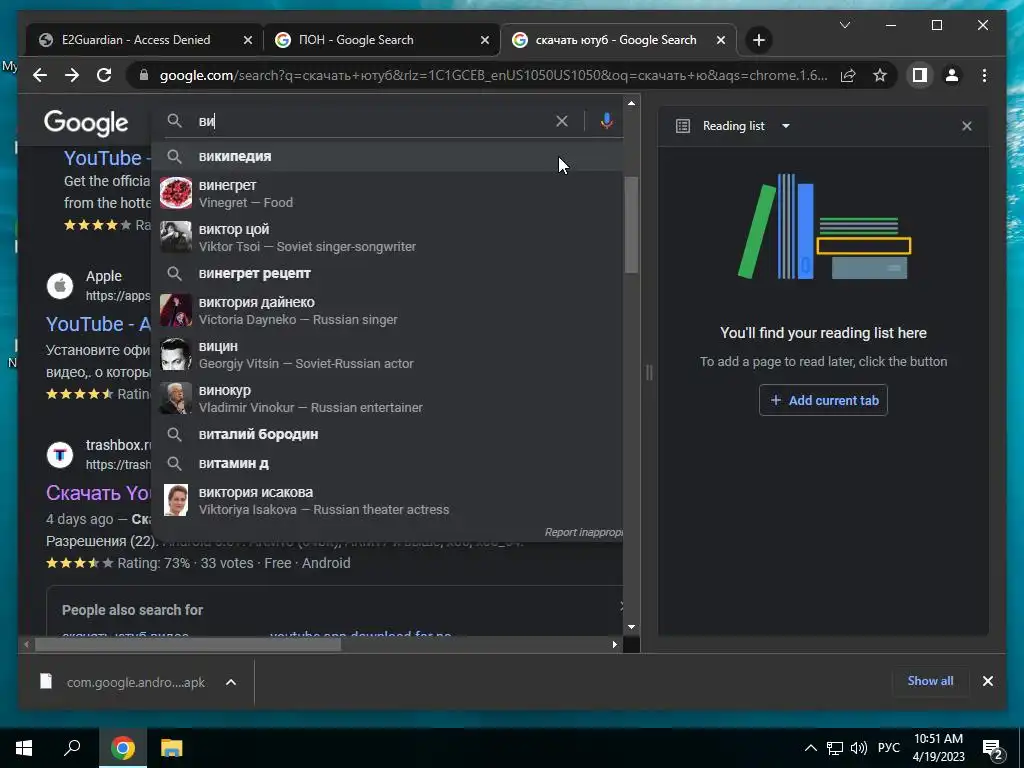This screenshot has width=1024, height=768.
Task: Click the page vertical scrollbar down arrow
Action: click(632, 627)
